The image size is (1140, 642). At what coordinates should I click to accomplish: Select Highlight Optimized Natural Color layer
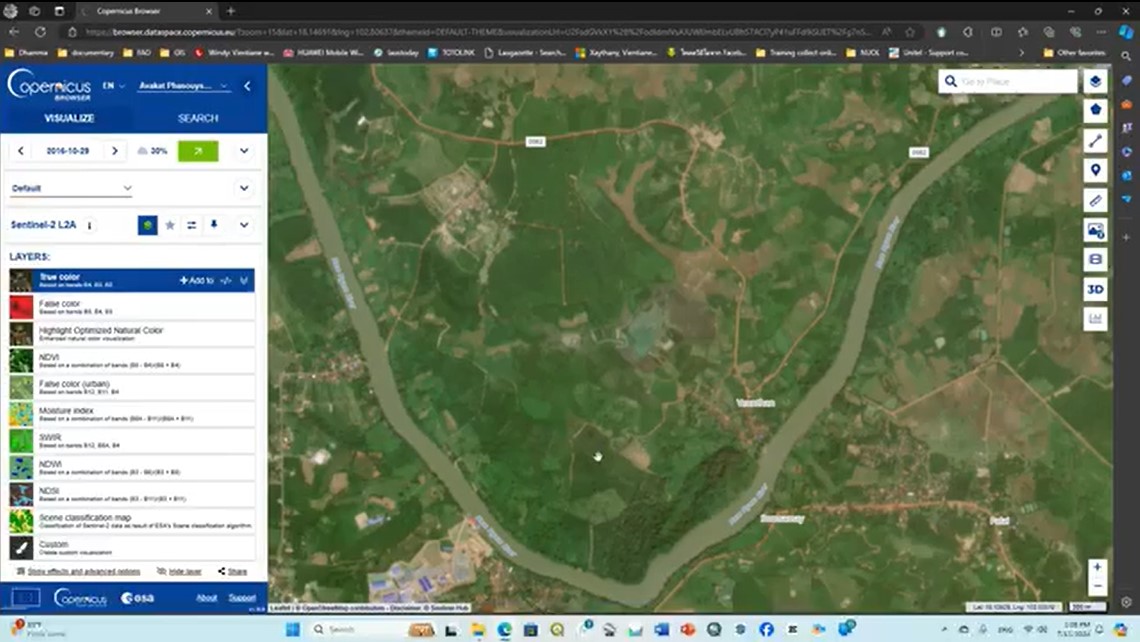[x=132, y=334]
